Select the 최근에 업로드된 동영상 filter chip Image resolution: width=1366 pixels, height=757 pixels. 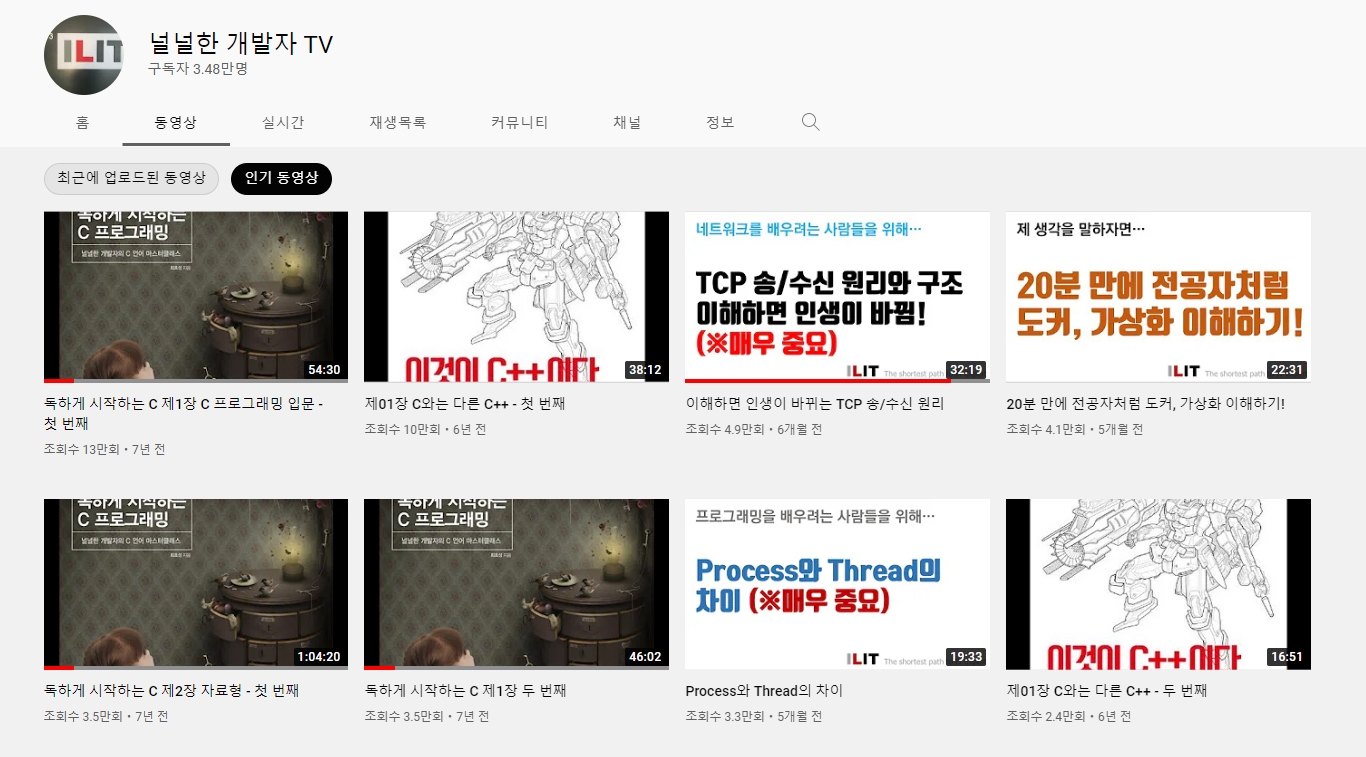tap(131, 178)
